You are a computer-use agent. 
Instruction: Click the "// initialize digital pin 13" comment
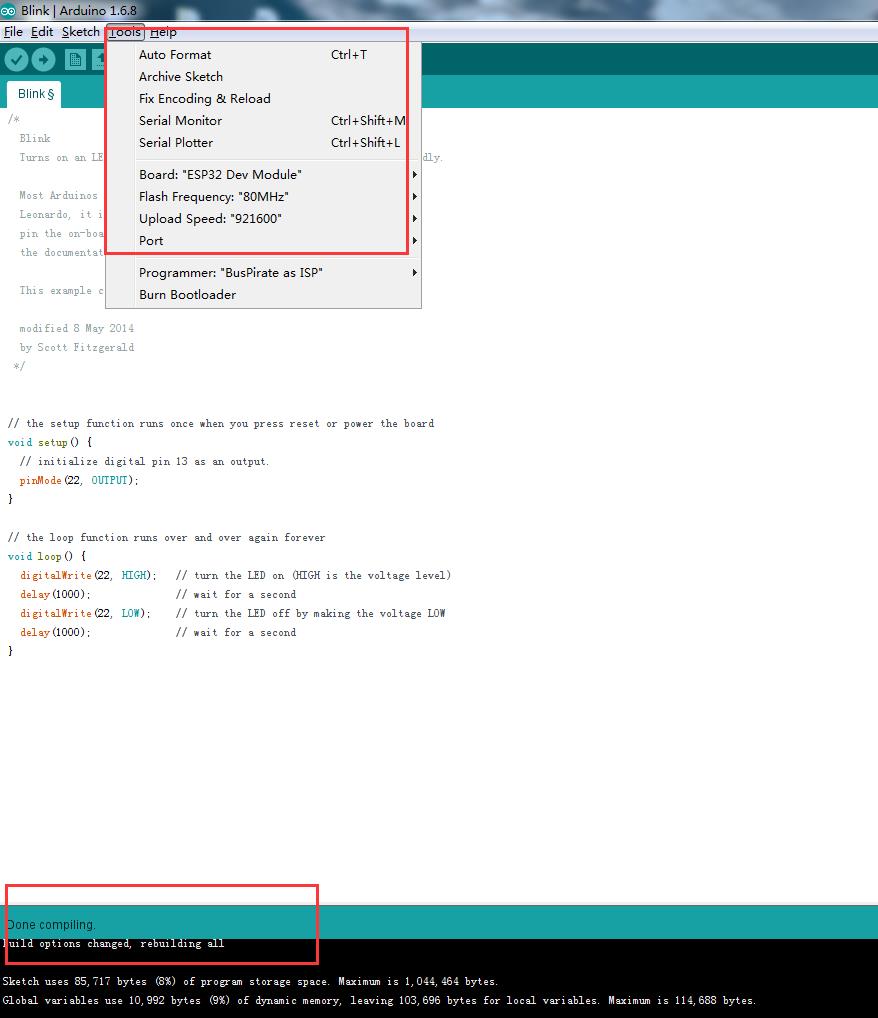click(144, 462)
